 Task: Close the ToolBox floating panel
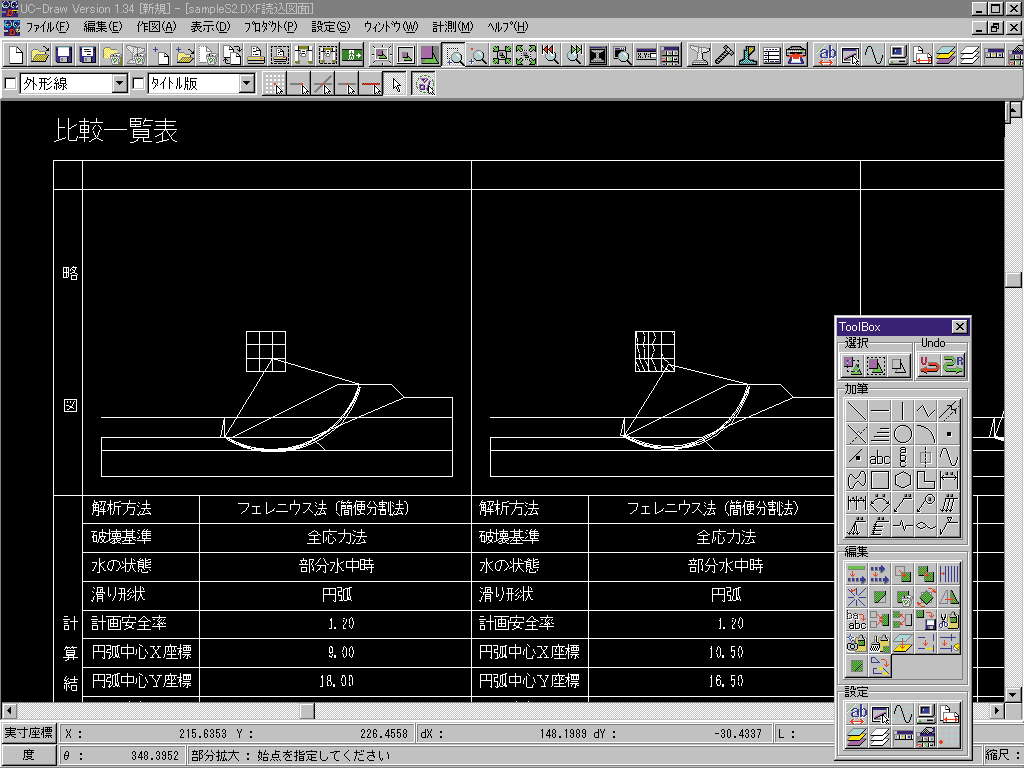tap(959, 326)
